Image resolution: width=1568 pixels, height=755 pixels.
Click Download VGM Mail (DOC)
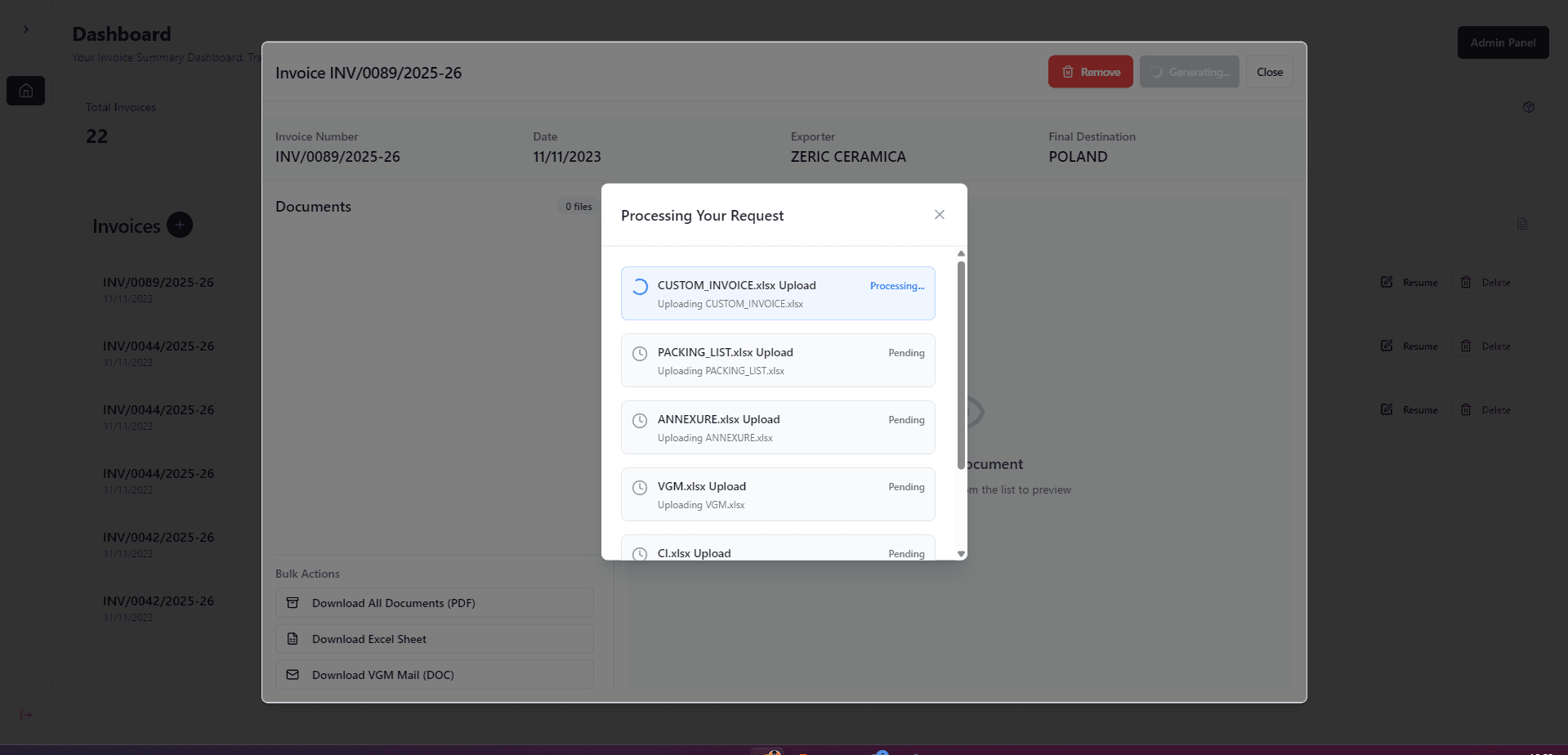coord(435,675)
